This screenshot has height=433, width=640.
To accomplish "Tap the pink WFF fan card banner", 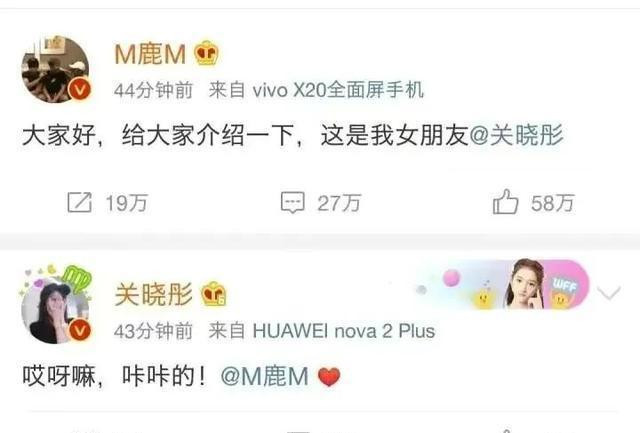I will [x=502, y=284].
